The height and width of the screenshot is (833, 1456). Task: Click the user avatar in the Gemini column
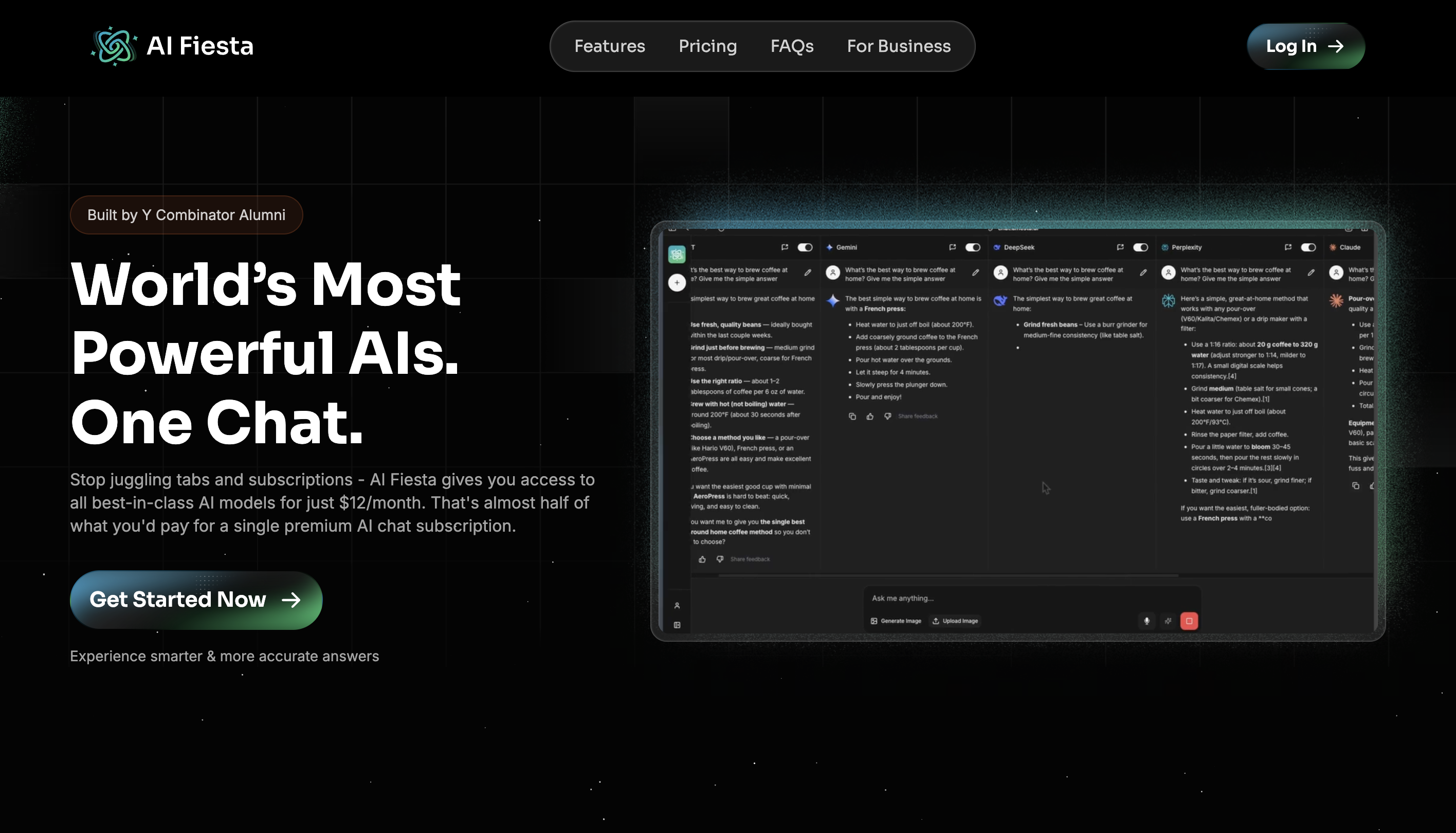pos(833,273)
